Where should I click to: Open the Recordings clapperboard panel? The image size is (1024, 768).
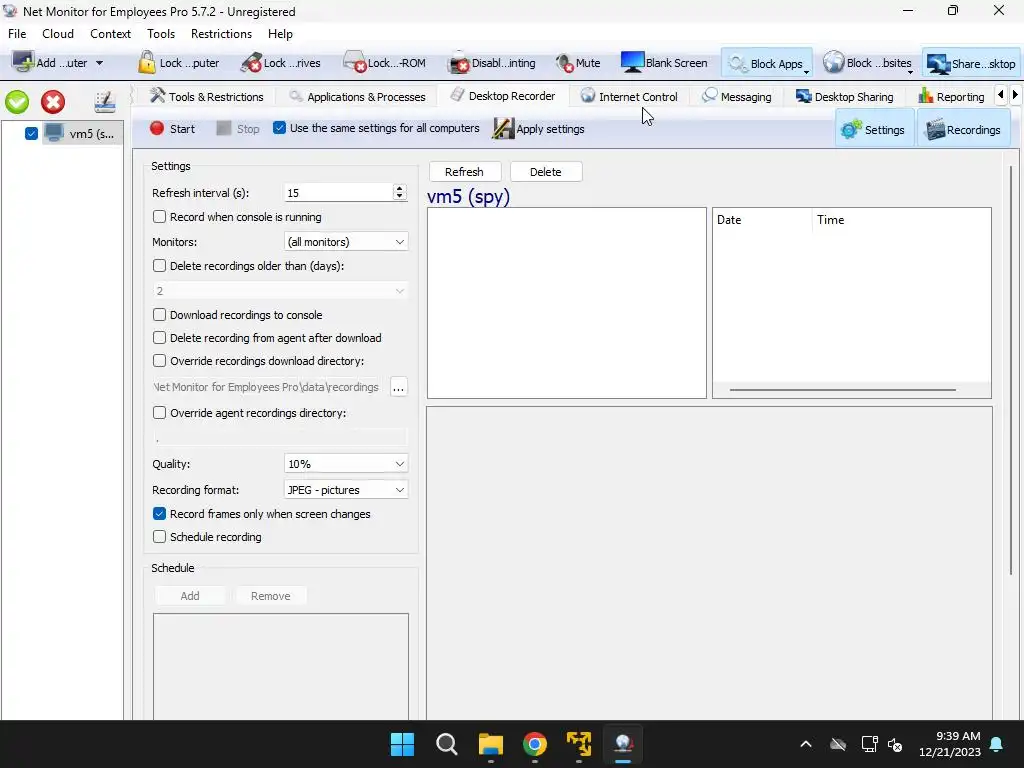click(x=964, y=129)
